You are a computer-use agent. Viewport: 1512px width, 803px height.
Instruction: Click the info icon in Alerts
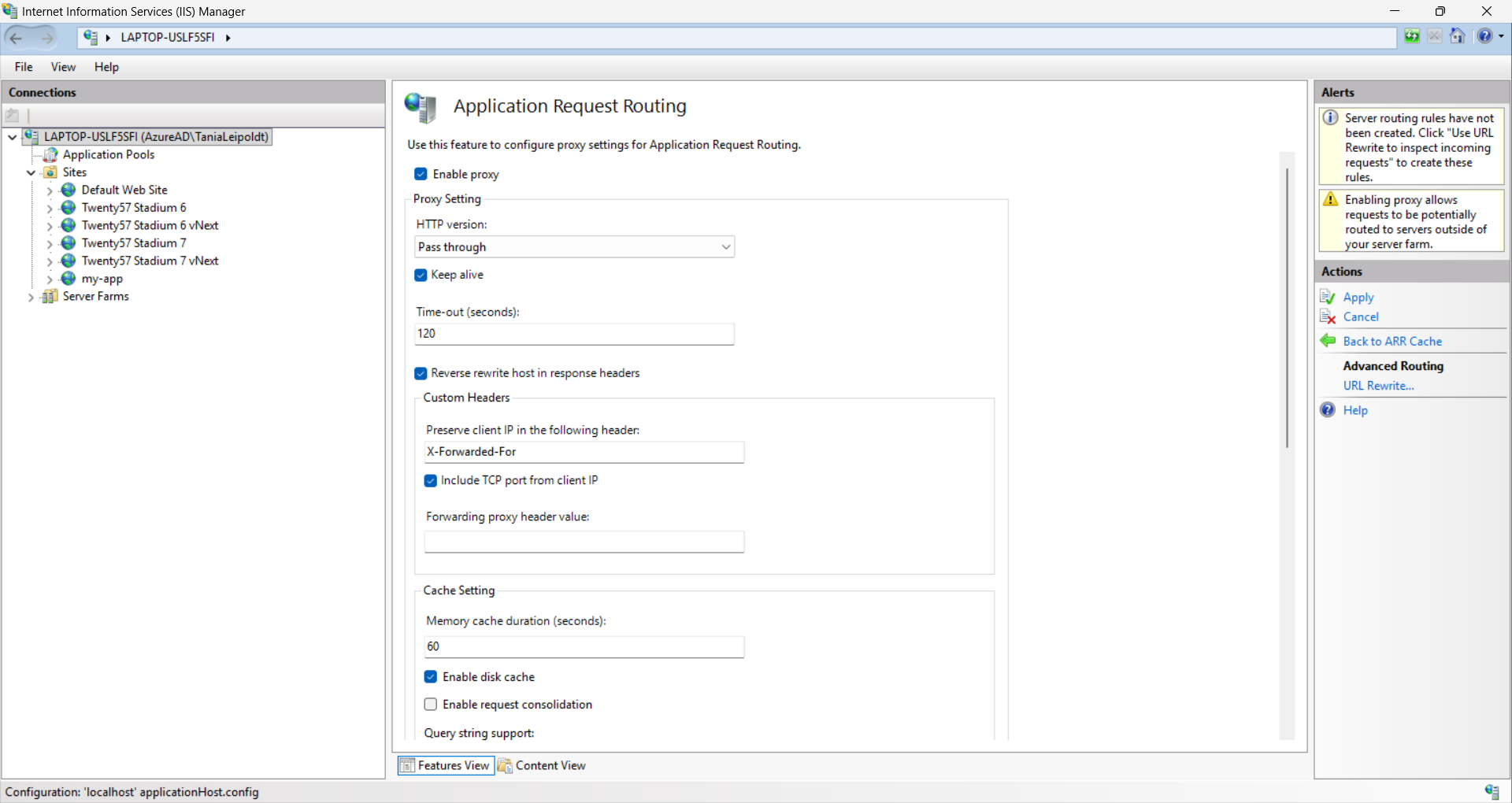[1331, 118]
